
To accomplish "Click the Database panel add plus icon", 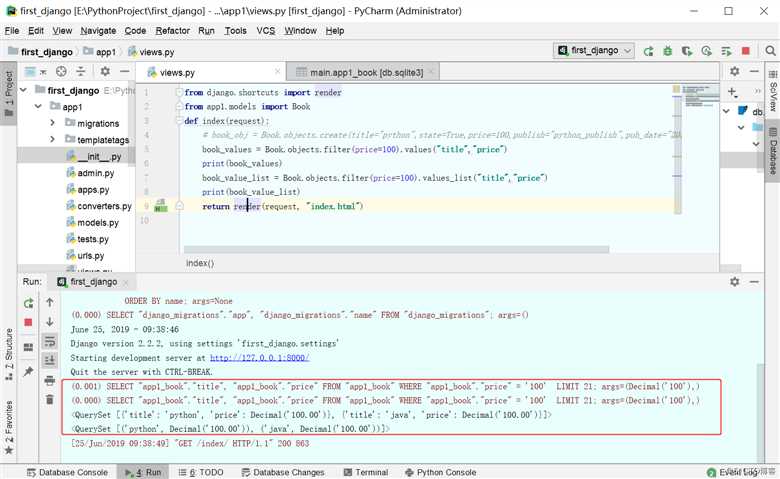I will pyautogui.click(x=732, y=92).
